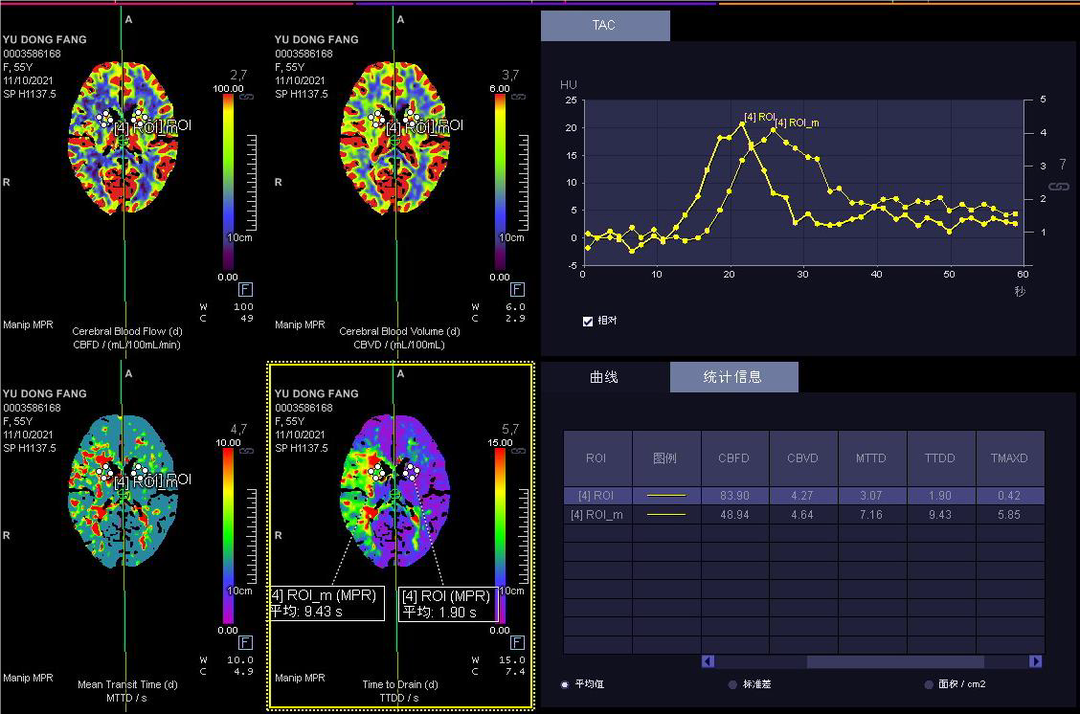This screenshot has width=1080, height=714.
Task: Click the link icon beside Time to Drain colorbar
Action: click(x=519, y=451)
